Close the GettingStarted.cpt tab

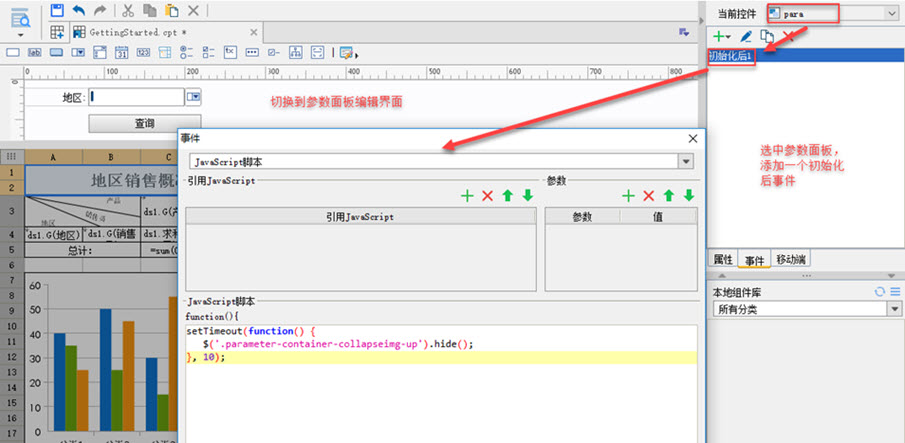(254, 32)
